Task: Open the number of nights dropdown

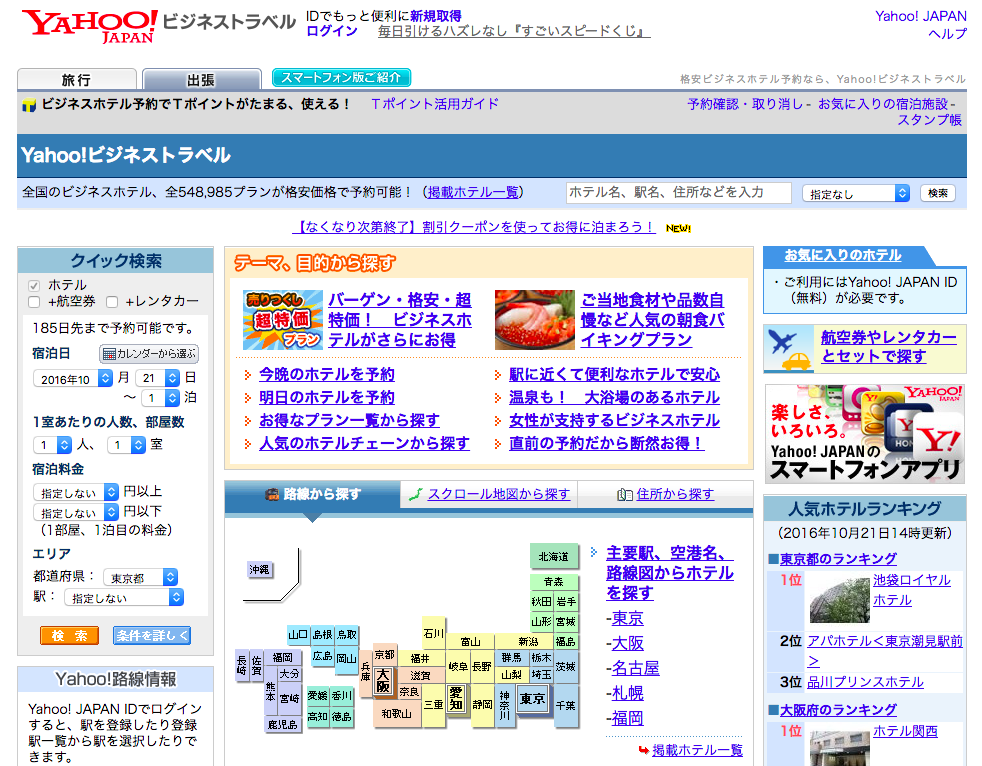Action: pyautogui.click(x=161, y=398)
